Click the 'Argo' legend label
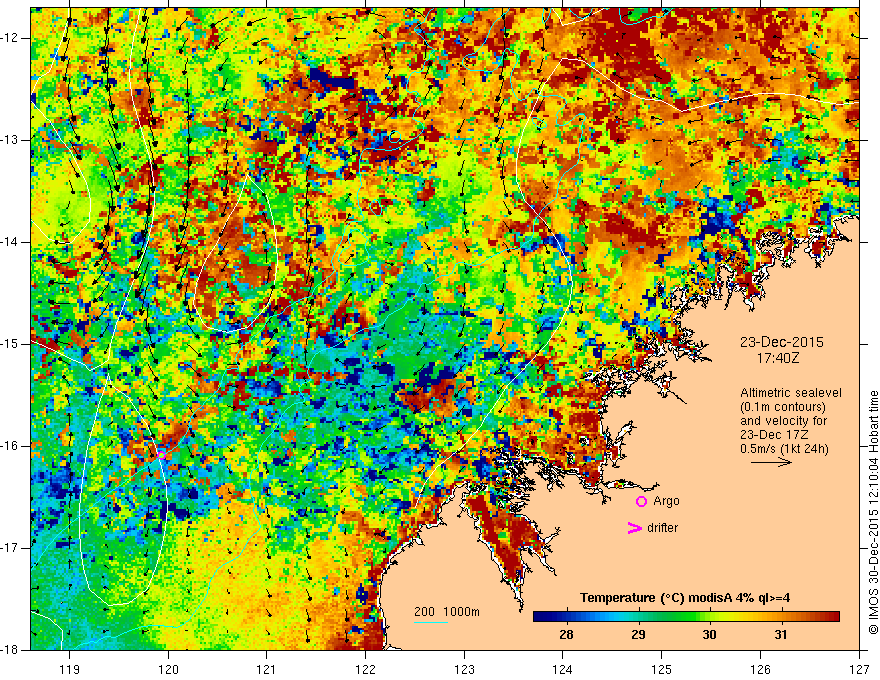This screenshot has height=680, width=880. (x=666, y=501)
